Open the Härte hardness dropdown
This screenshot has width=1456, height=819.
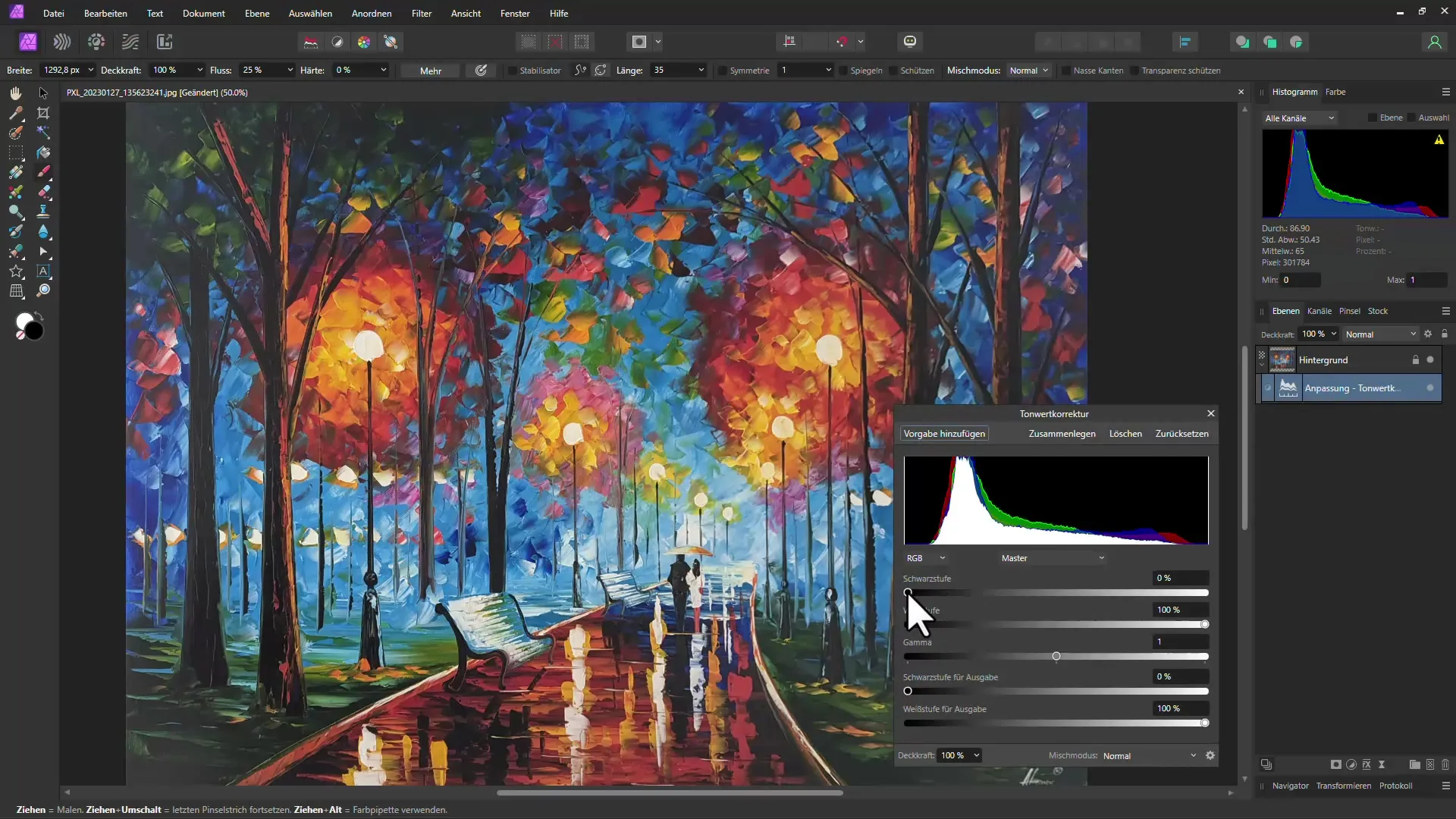click(384, 70)
